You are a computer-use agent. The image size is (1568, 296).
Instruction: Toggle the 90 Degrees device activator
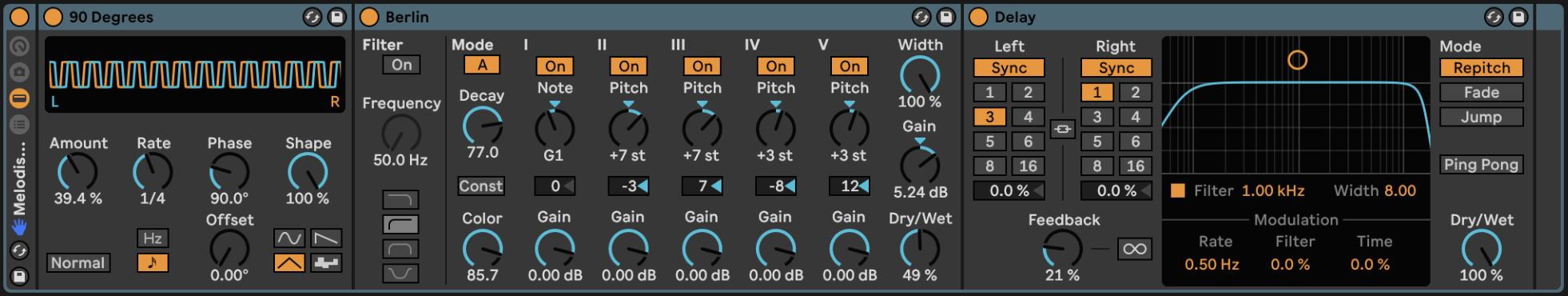click(54, 17)
